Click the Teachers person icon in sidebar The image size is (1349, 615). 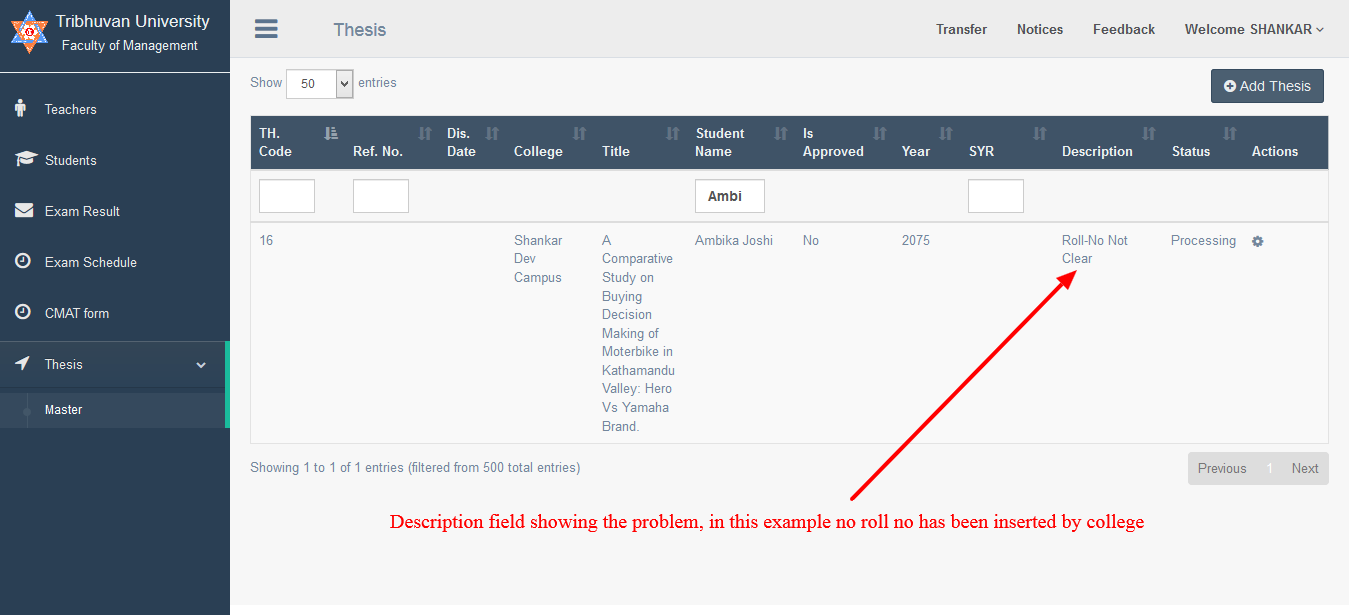coord(20,108)
